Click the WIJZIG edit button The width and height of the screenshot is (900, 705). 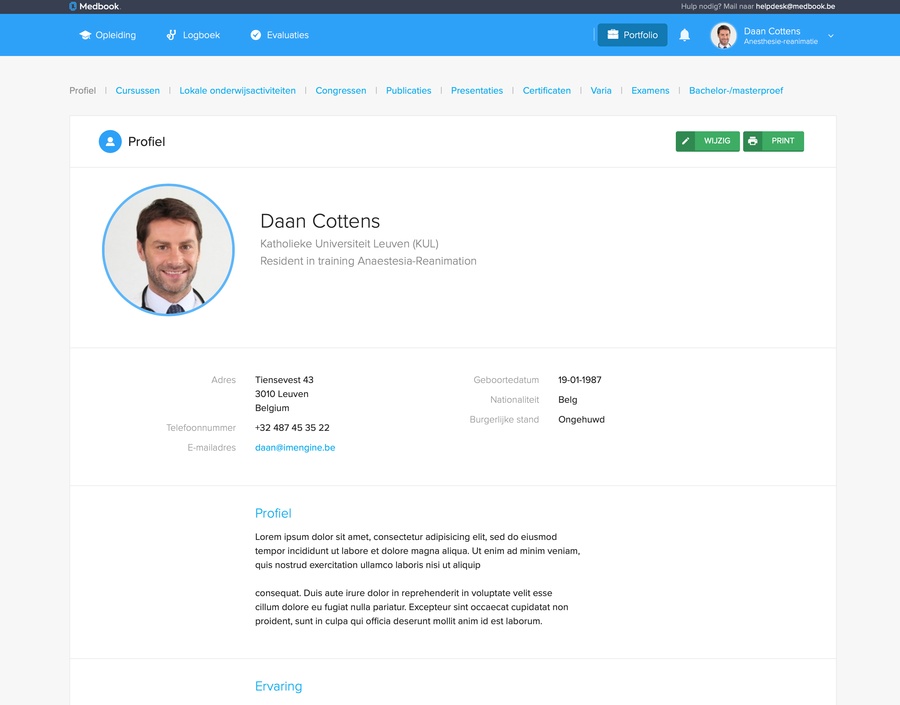(x=708, y=141)
